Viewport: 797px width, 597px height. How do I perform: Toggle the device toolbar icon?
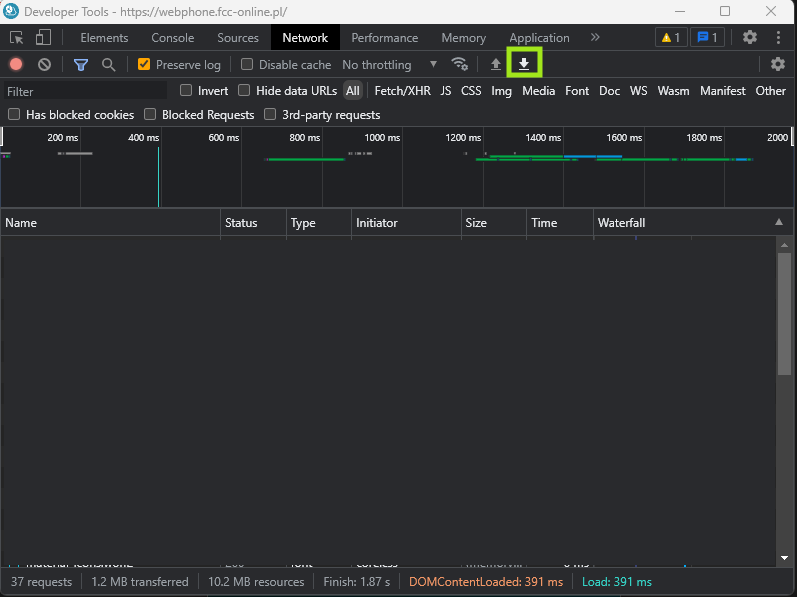(x=43, y=38)
